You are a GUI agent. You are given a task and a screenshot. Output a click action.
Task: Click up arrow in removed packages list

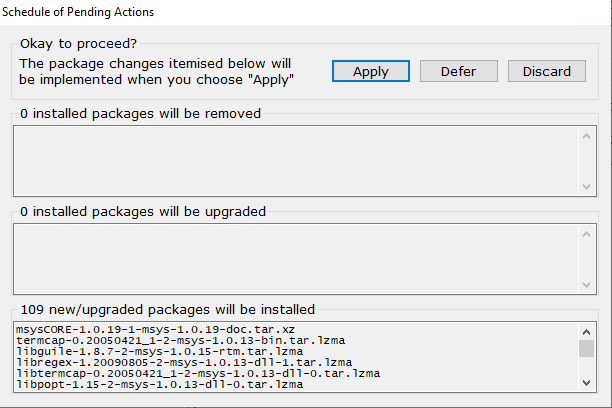click(586, 136)
